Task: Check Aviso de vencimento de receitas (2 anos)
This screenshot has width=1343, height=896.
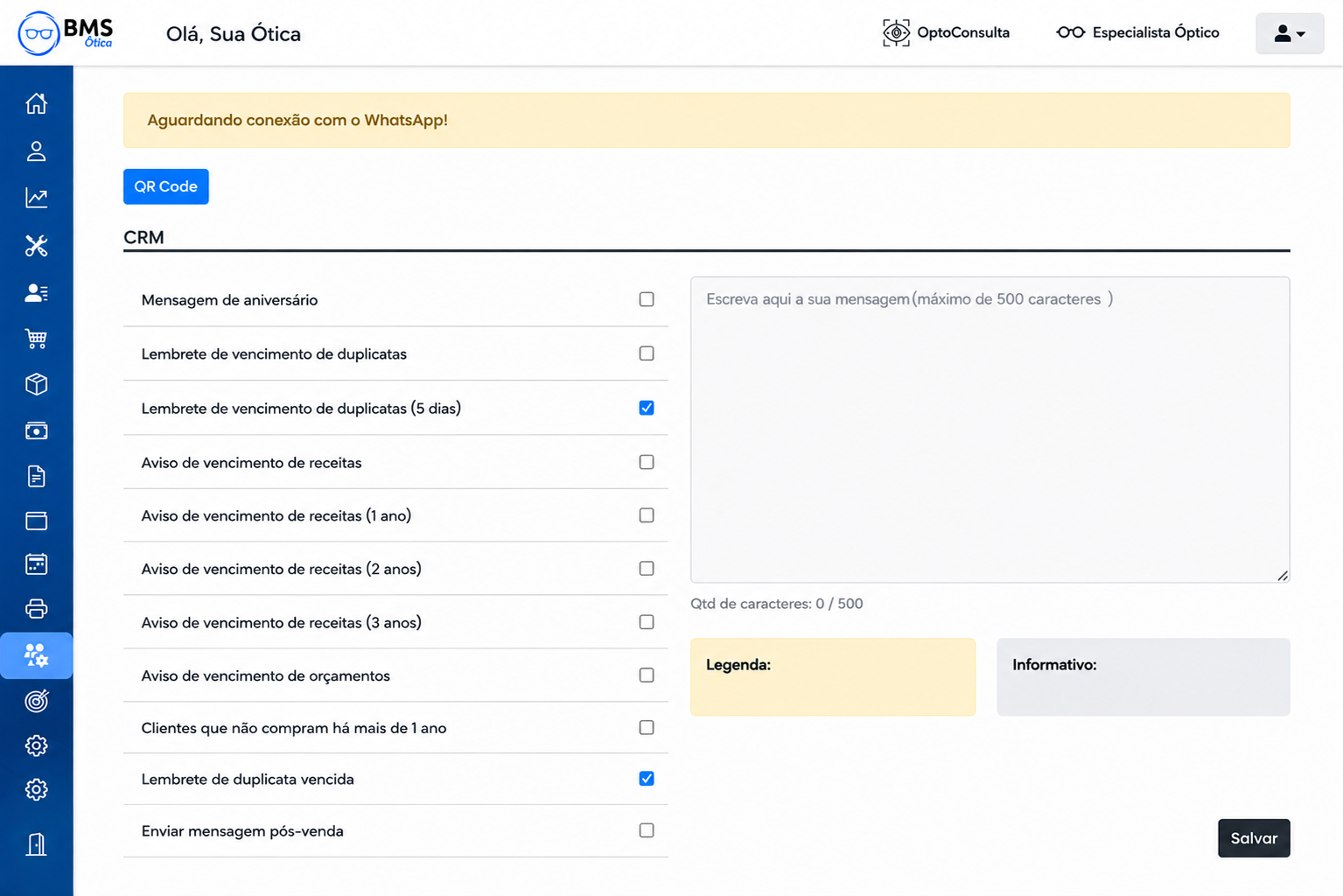Action: [x=647, y=569]
